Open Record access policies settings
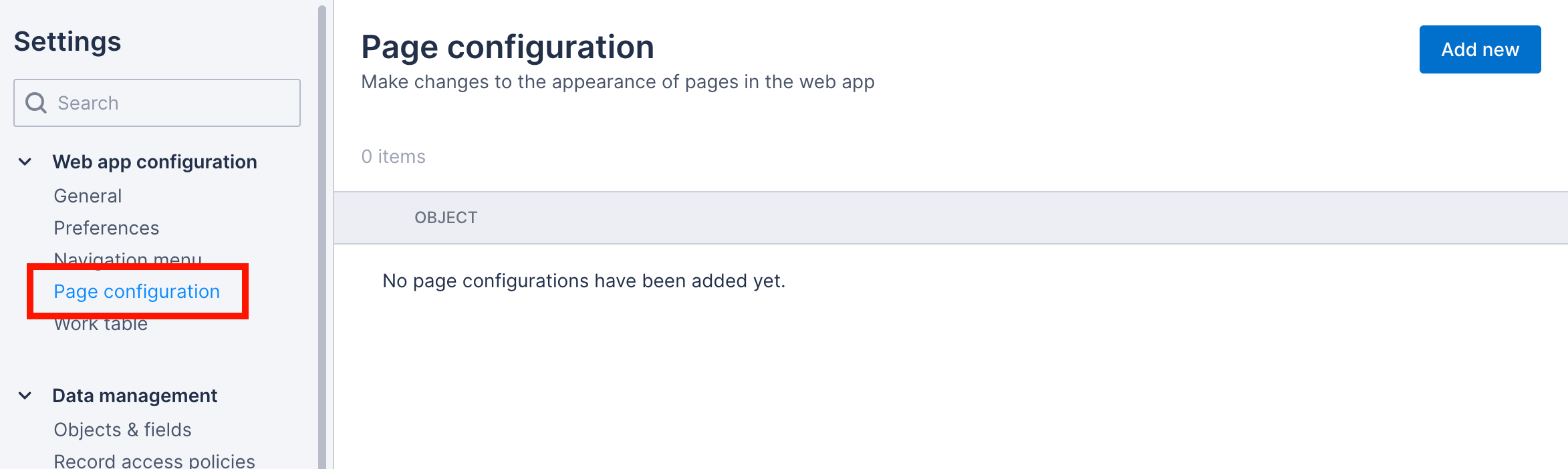 pyautogui.click(x=154, y=460)
